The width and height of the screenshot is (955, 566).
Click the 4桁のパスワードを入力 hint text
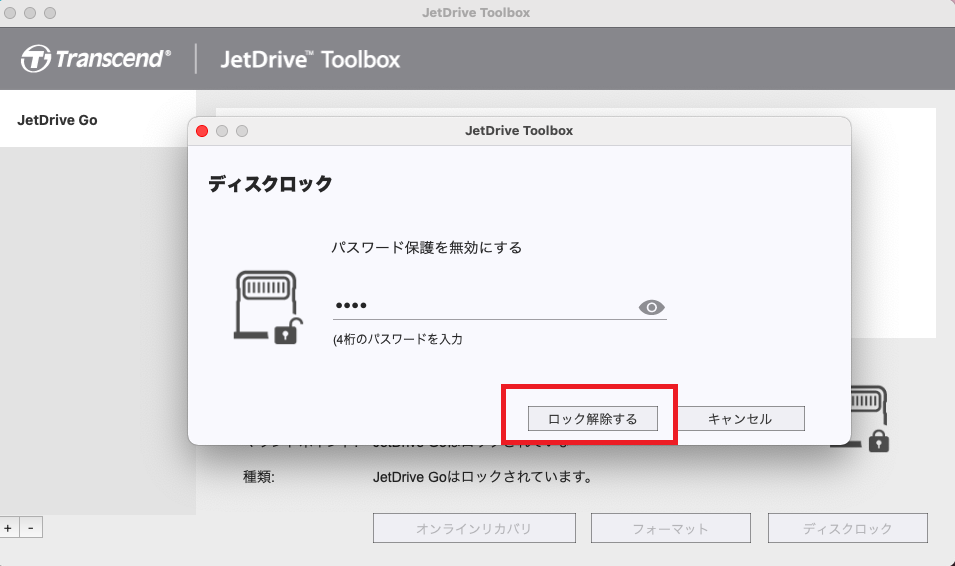tap(398, 339)
